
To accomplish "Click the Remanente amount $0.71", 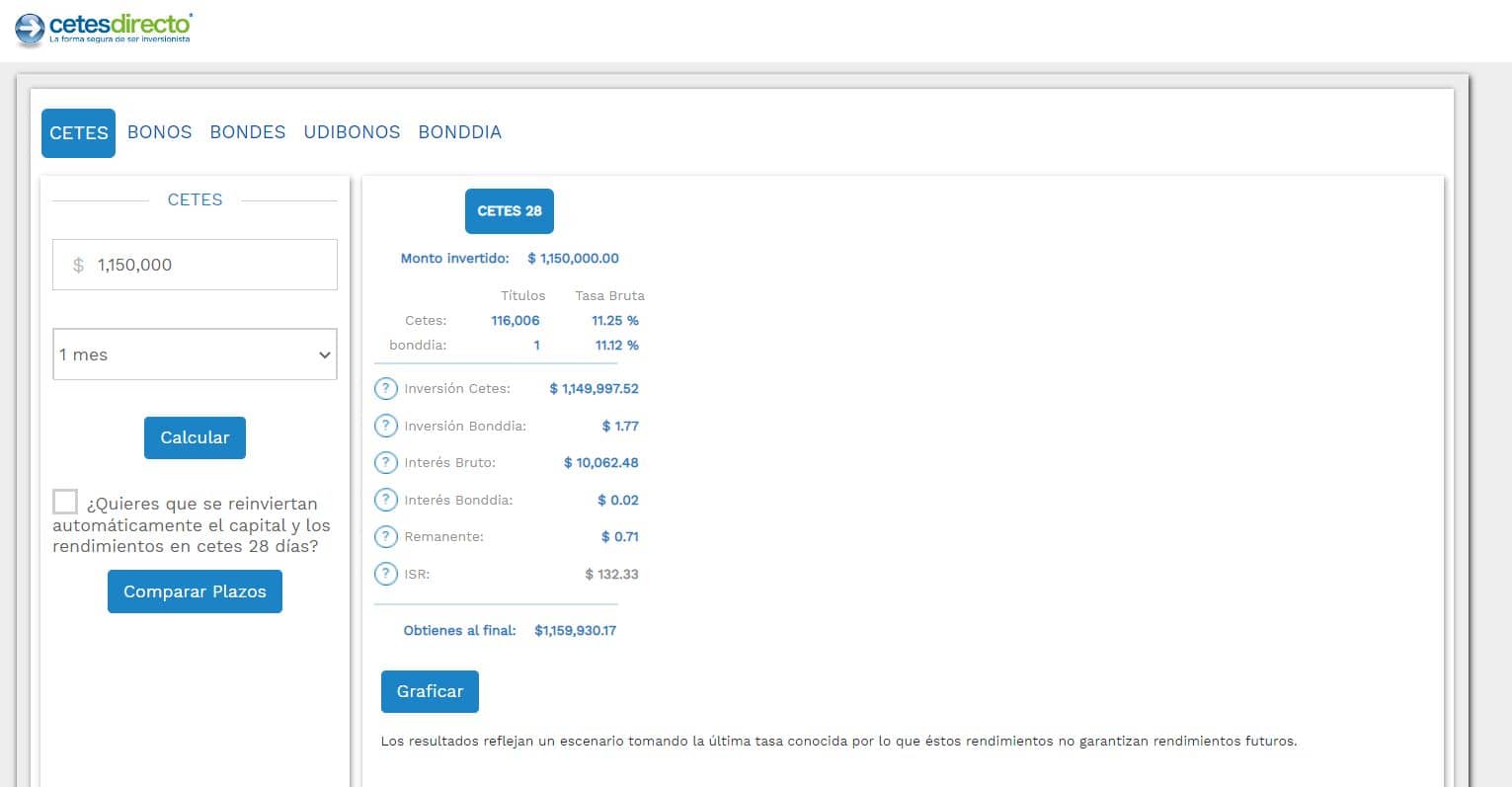I will [620, 537].
